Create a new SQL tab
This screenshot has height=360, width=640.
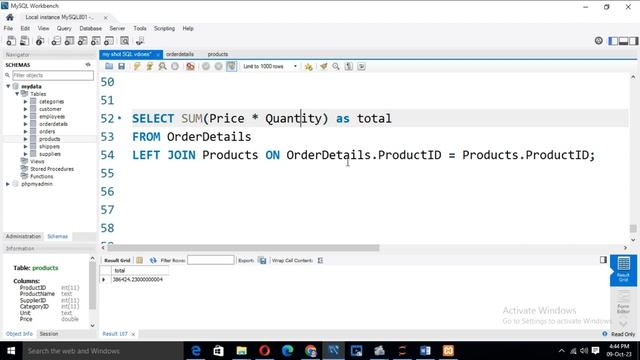pos(11,41)
